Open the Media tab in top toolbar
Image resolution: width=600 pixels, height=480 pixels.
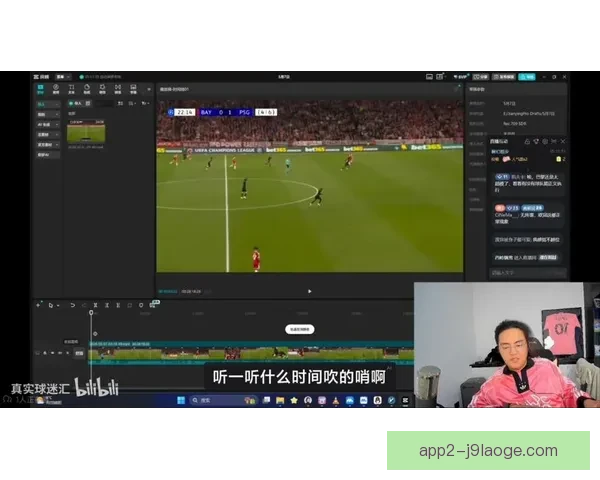click(x=41, y=89)
